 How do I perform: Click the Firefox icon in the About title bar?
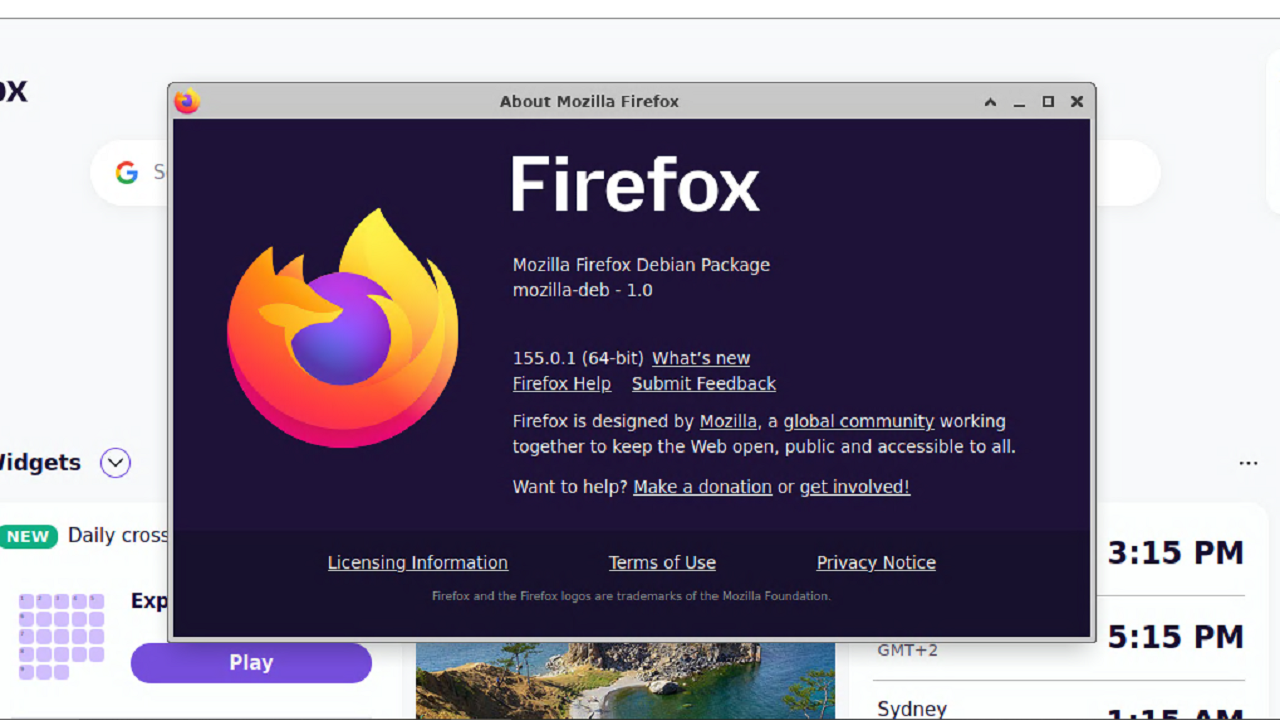pyautogui.click(x=187, y=101)
